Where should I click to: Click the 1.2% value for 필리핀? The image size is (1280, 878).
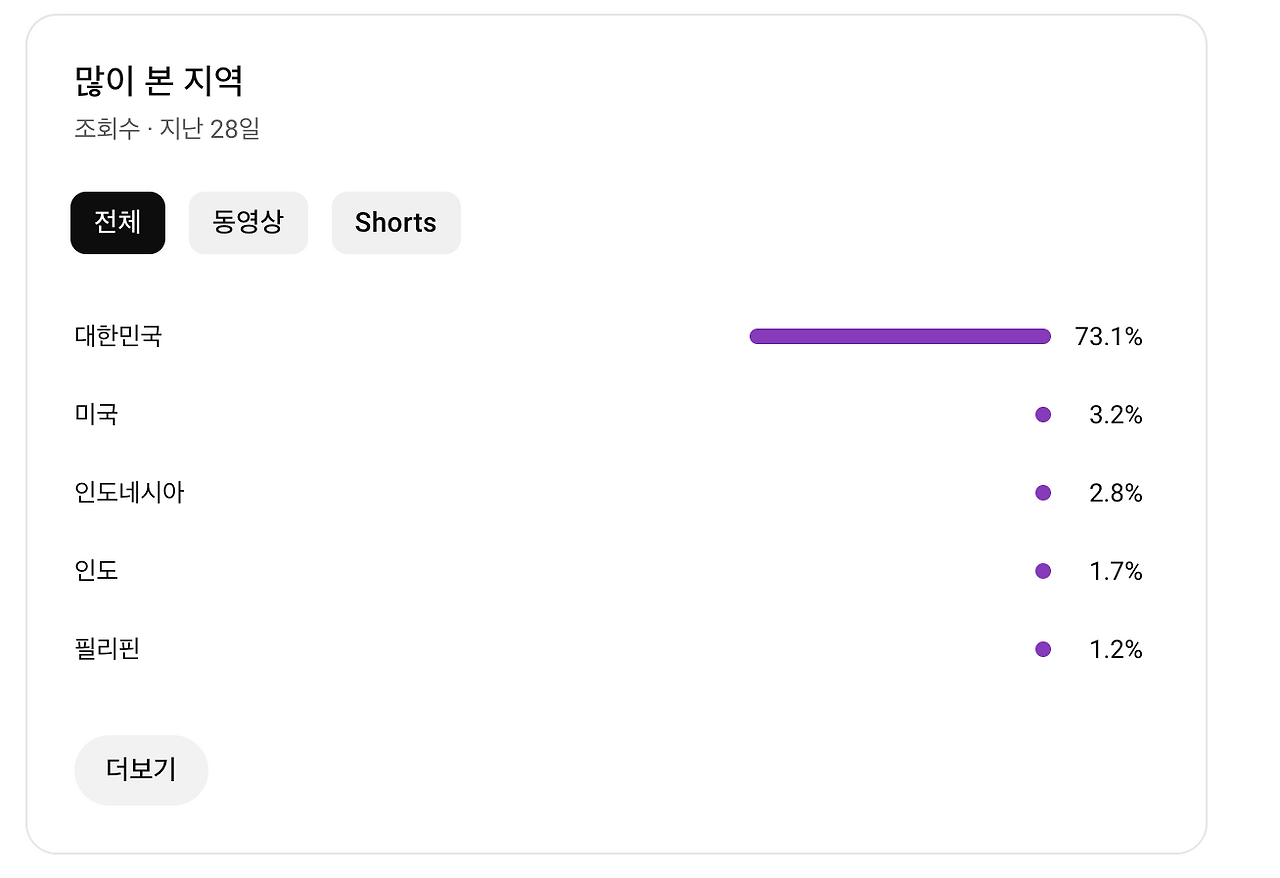[x=1115, y=649]
